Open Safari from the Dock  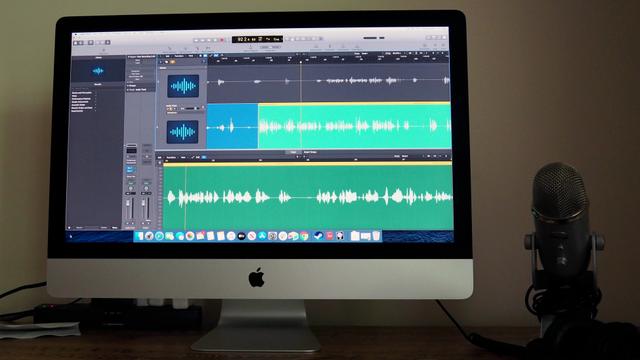click(159, 236)
